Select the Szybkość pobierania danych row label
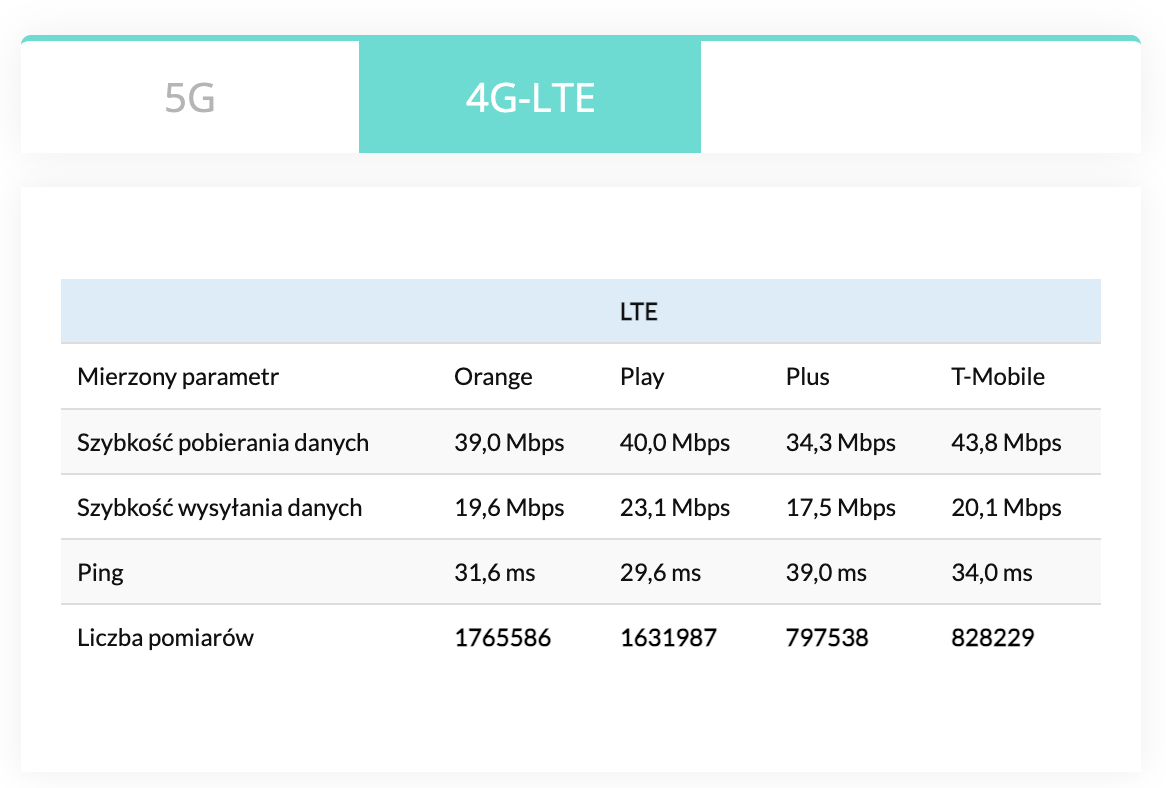Viewport: 1166px width, 788px height. (223, 442)
